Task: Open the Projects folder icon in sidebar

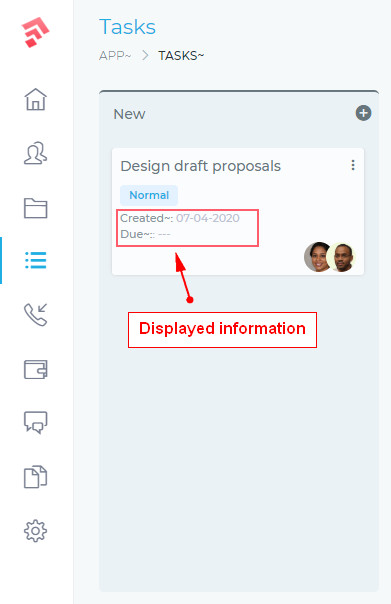Action: [36, 208]
